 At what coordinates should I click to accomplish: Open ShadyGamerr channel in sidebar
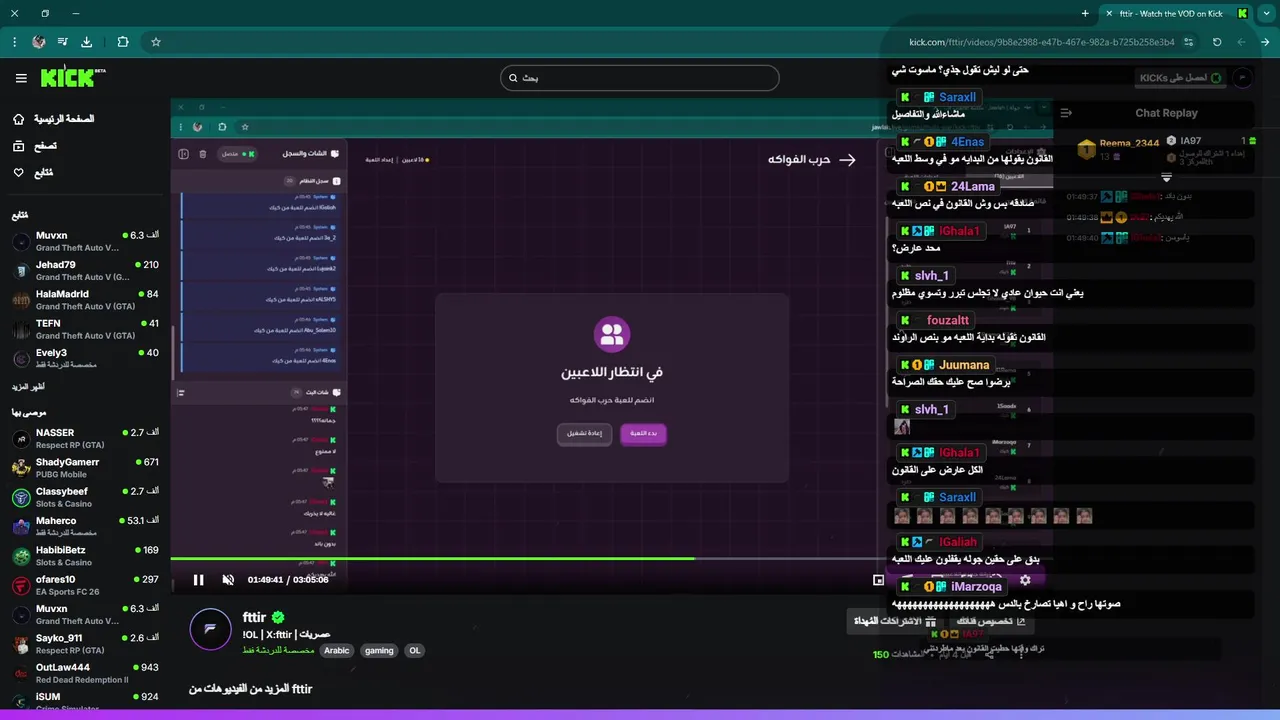[86, 468]
